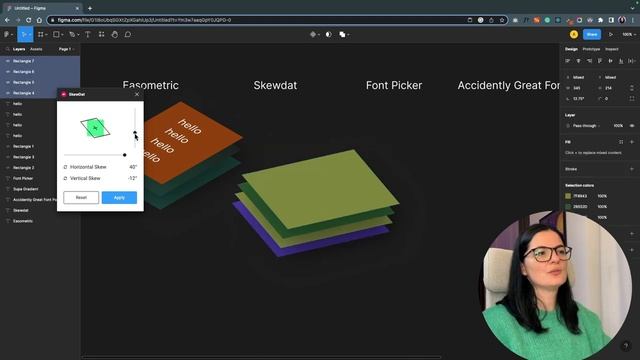The image size is (640, 360).
Task: Click the Vertical Skew value field
Action: coord(132,178)
